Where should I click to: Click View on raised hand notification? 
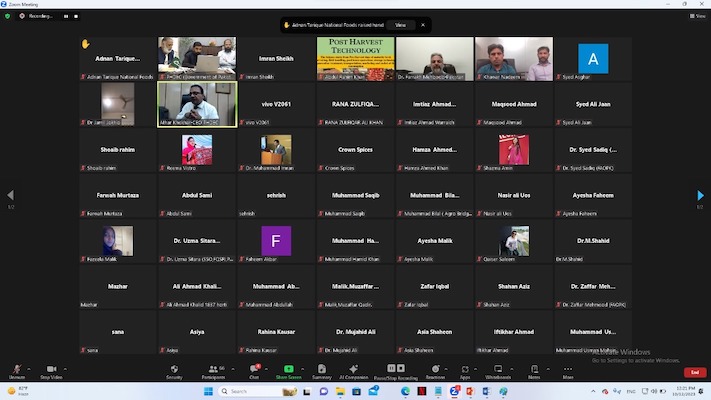(400, 24)
